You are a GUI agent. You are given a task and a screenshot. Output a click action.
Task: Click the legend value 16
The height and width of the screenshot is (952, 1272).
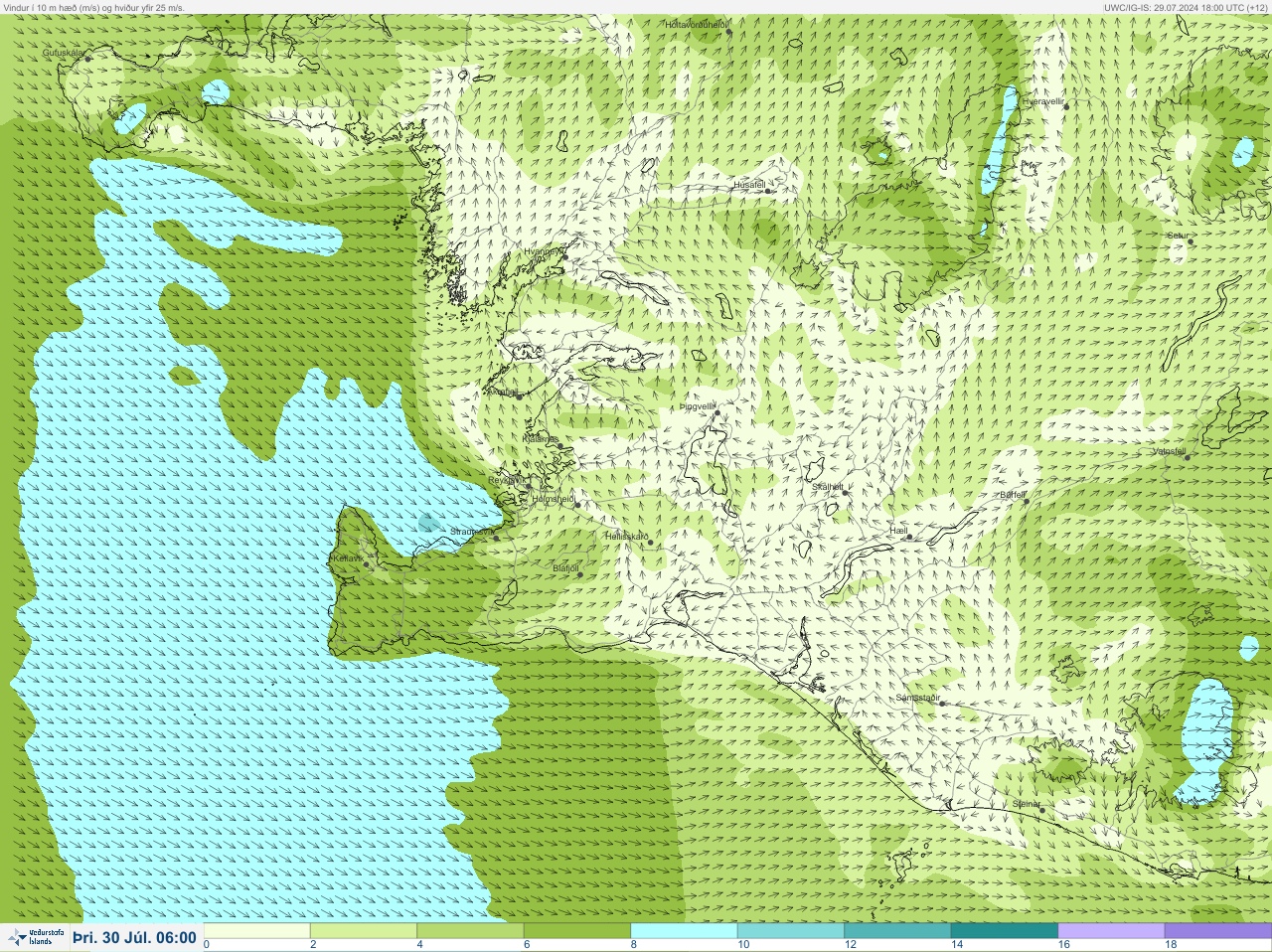click(1063, 945)
